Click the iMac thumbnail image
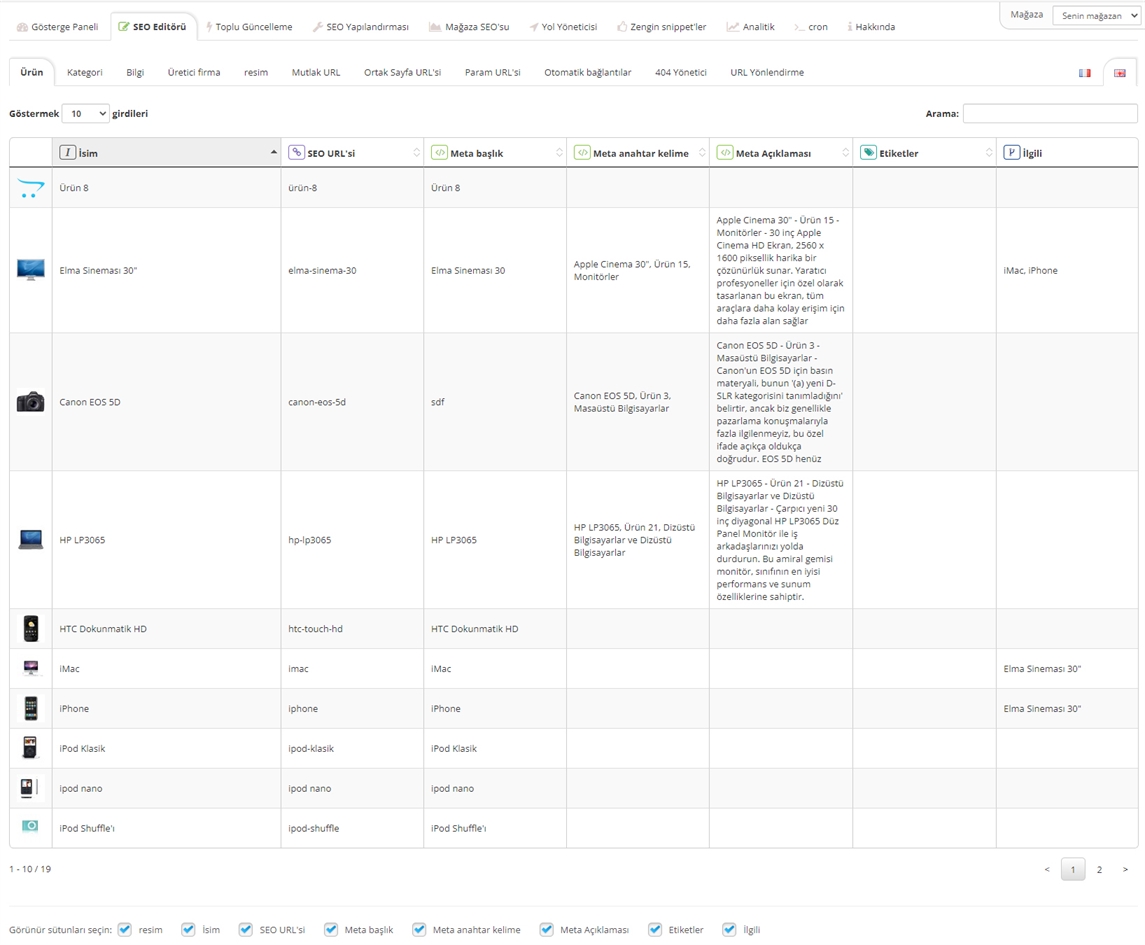 point(31,668)
